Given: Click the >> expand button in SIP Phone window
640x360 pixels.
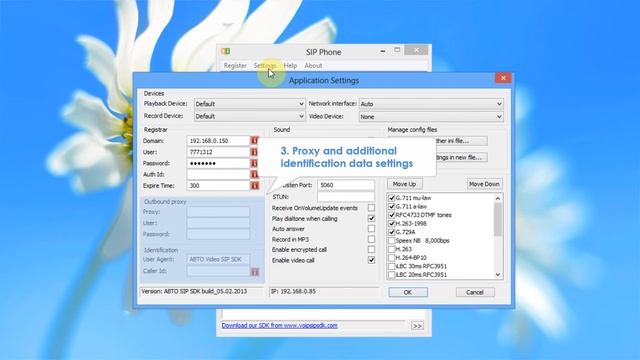Looking at the screenshot, I should coord(417,326).
